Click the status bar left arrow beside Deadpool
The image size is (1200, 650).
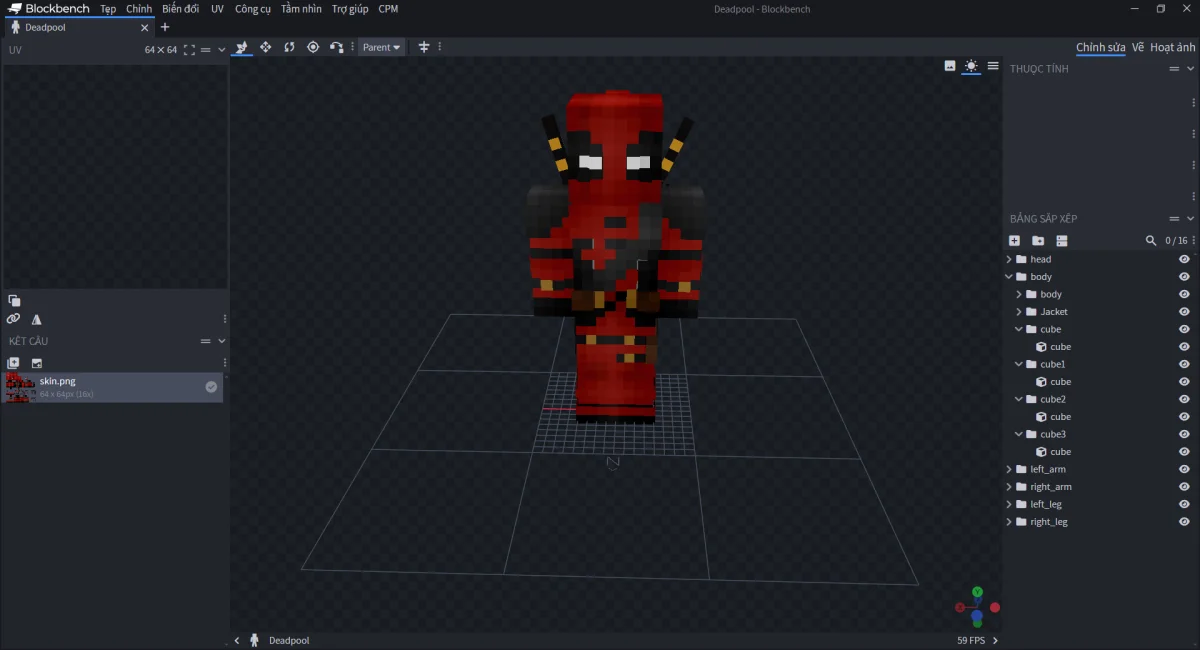(x=237, y=640)
